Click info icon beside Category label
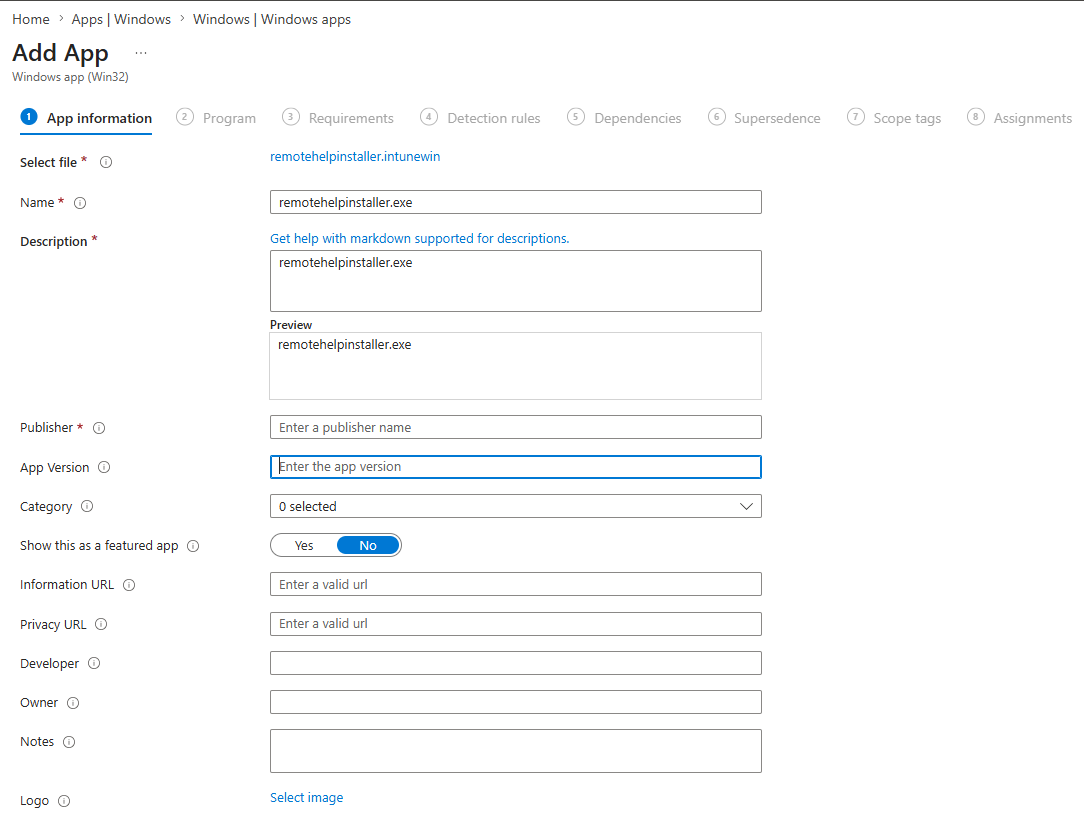Screen dimensions: 1084x840 (x=87, y=507)
